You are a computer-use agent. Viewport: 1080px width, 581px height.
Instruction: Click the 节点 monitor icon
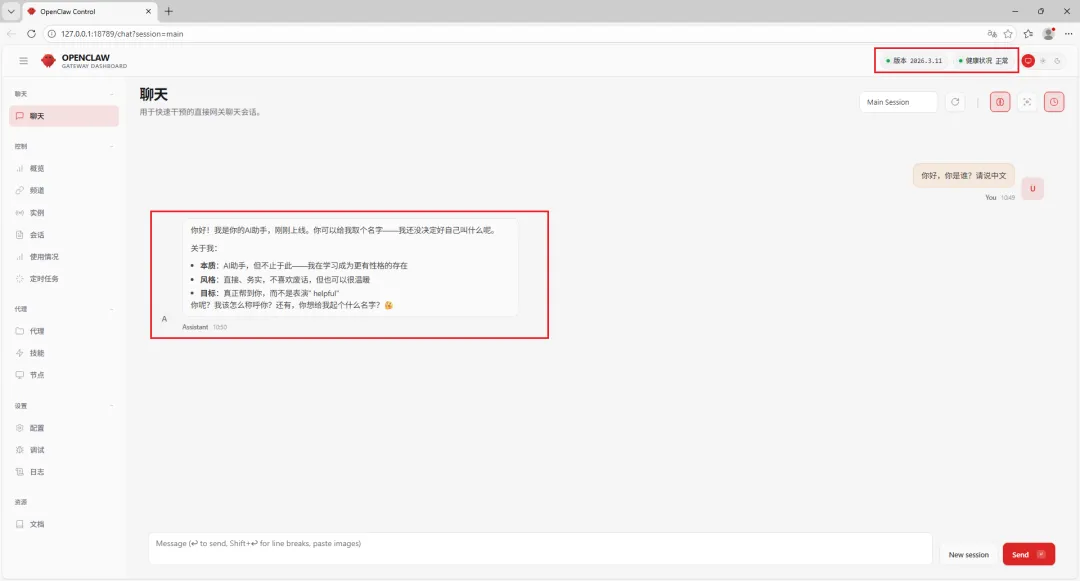click(x=19, y=375)
